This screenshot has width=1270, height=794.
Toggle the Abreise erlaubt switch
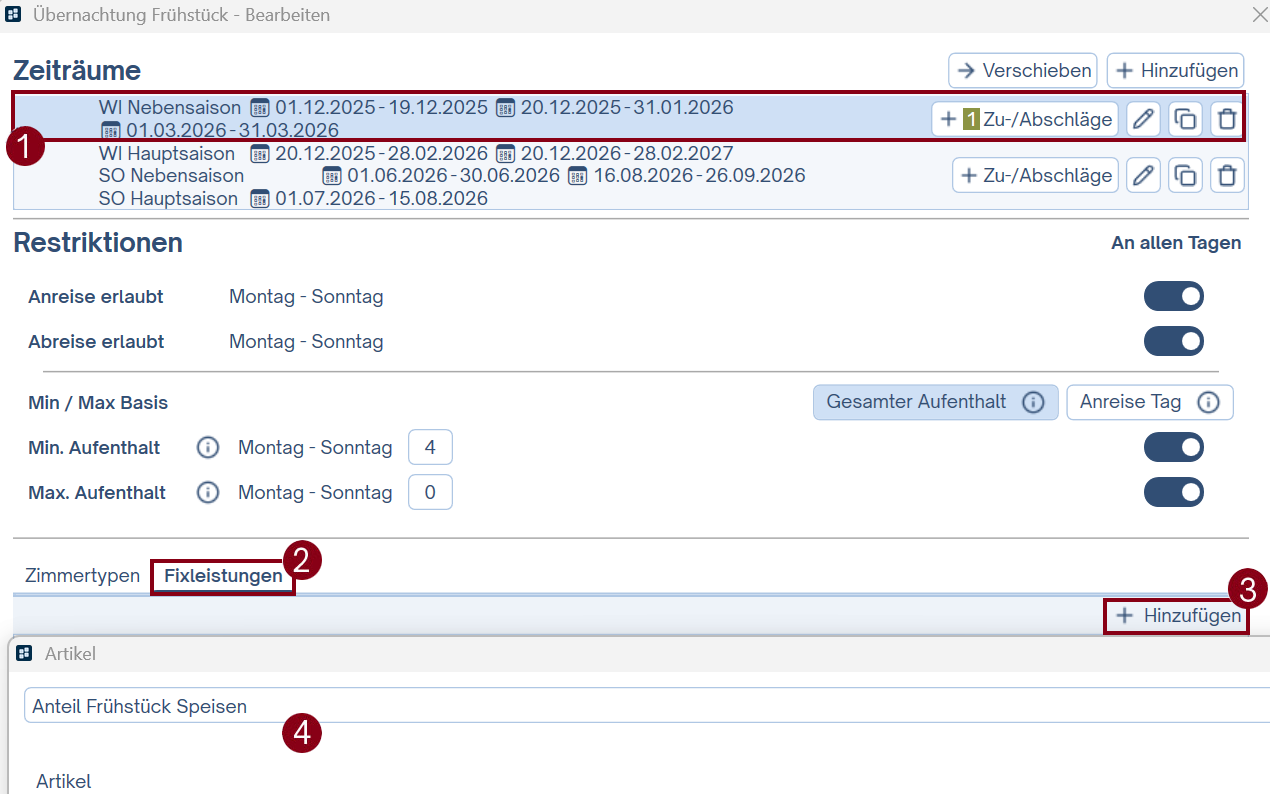coord(1174,341)
